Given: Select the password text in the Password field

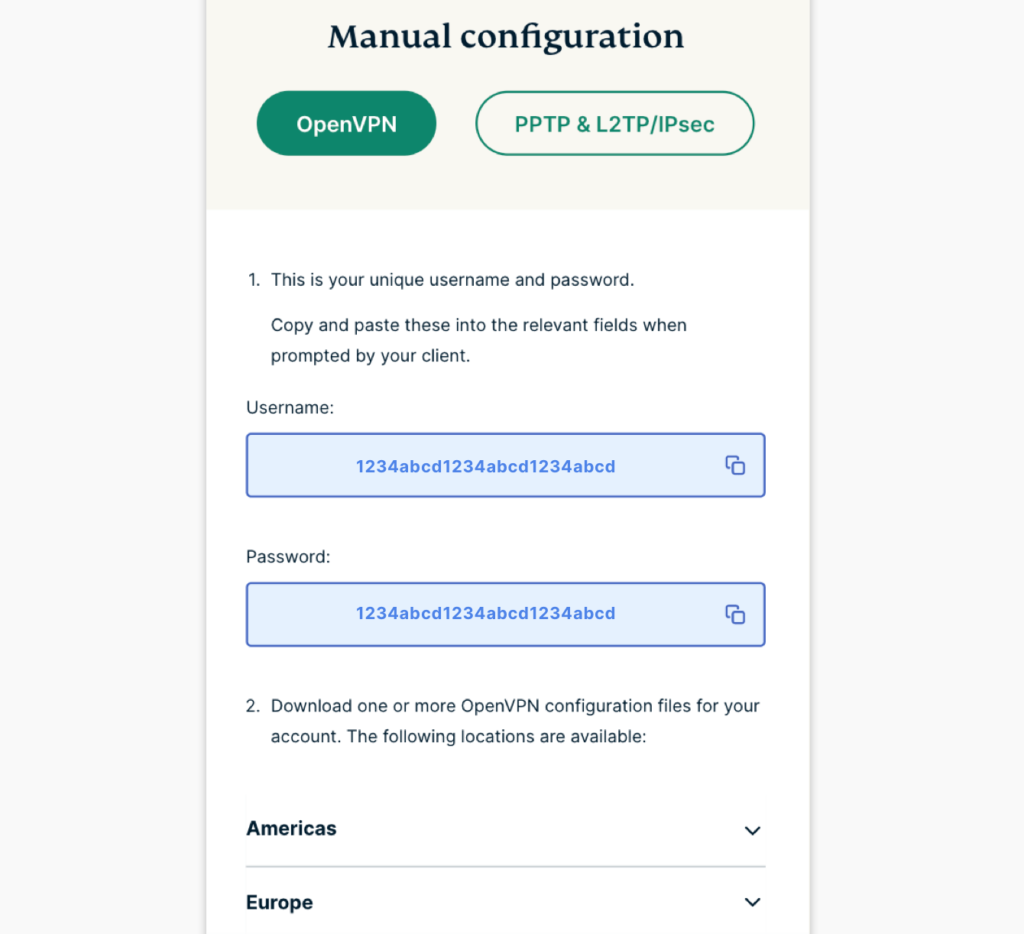Looking at the screenshot, I should point(485,614).
